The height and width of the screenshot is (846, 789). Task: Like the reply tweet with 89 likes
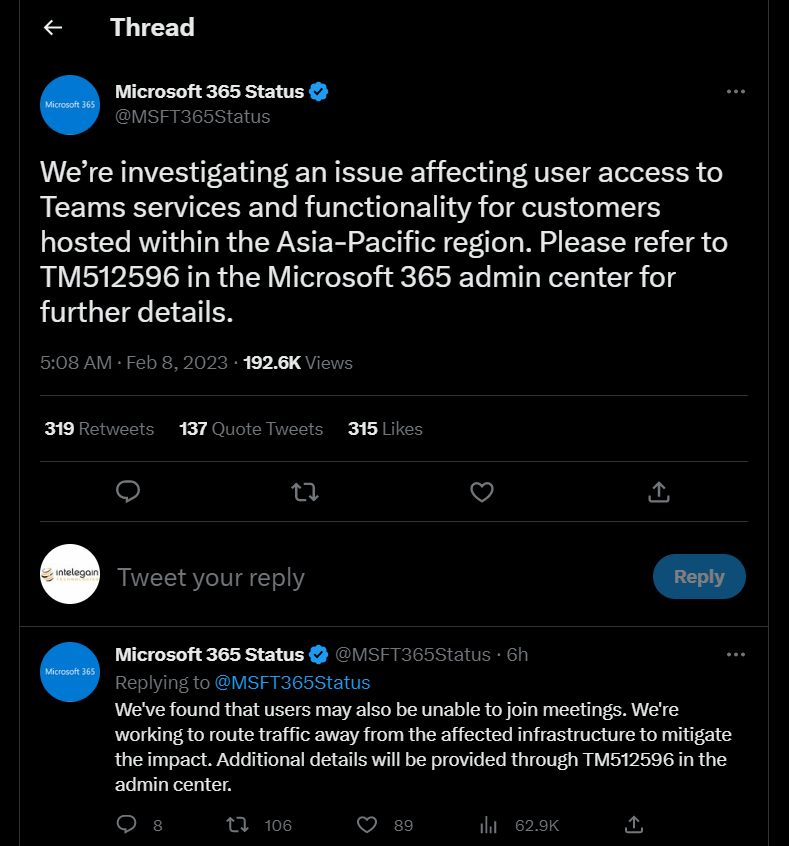tap(367, 824)
